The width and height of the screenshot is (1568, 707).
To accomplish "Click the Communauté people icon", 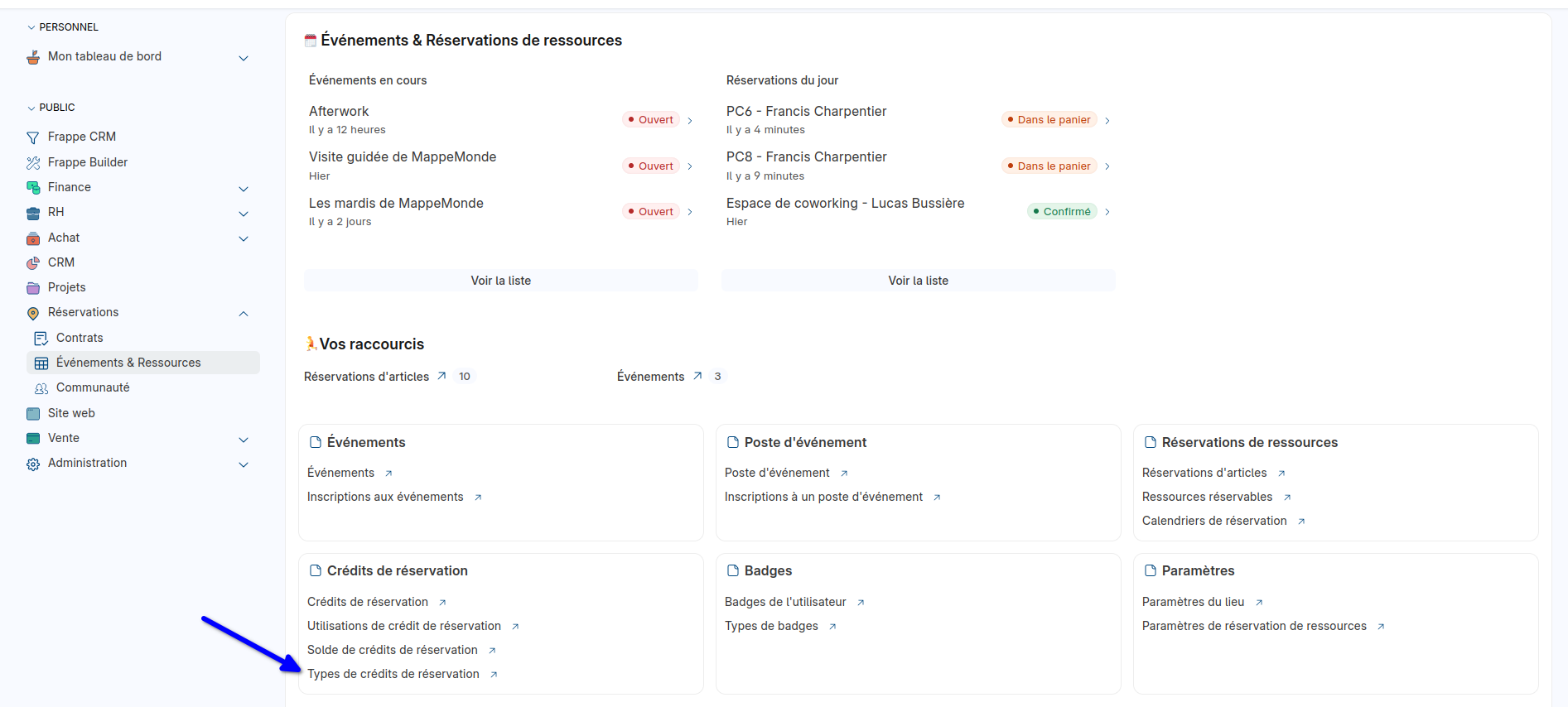I will pos(41,388).
